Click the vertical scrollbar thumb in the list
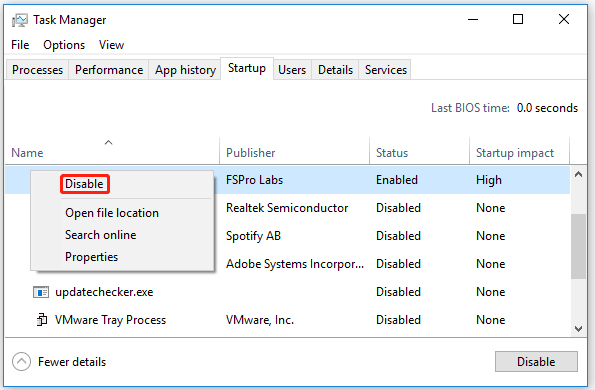Image resolution: width=595 pixels, height=390 pixels. 578,247
